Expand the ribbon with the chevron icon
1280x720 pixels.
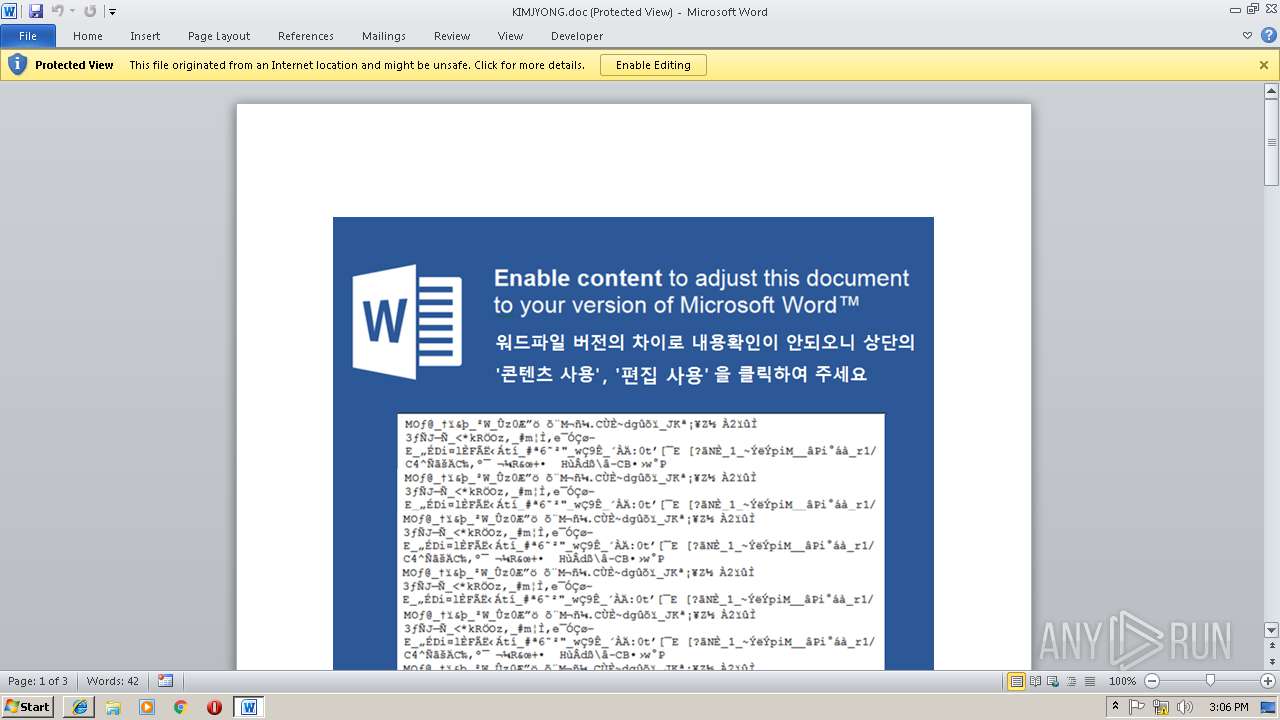click(1247, 35)
